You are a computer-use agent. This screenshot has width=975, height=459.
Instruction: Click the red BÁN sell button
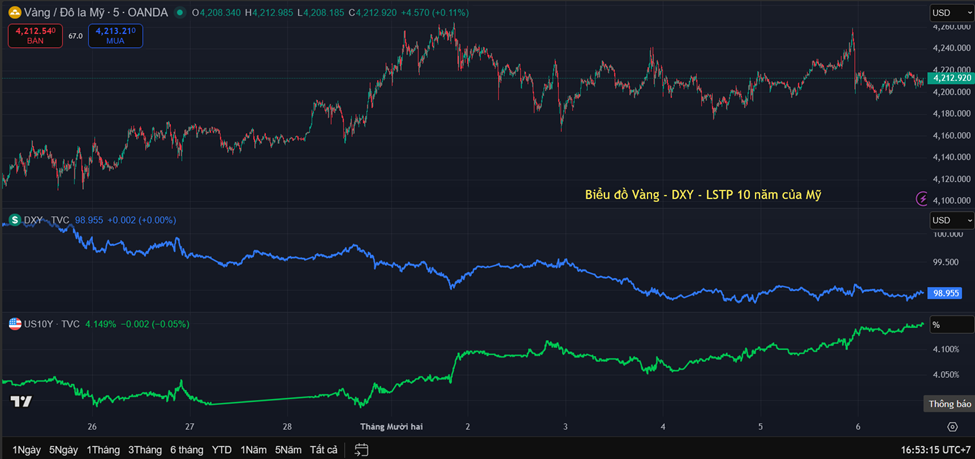36,36
